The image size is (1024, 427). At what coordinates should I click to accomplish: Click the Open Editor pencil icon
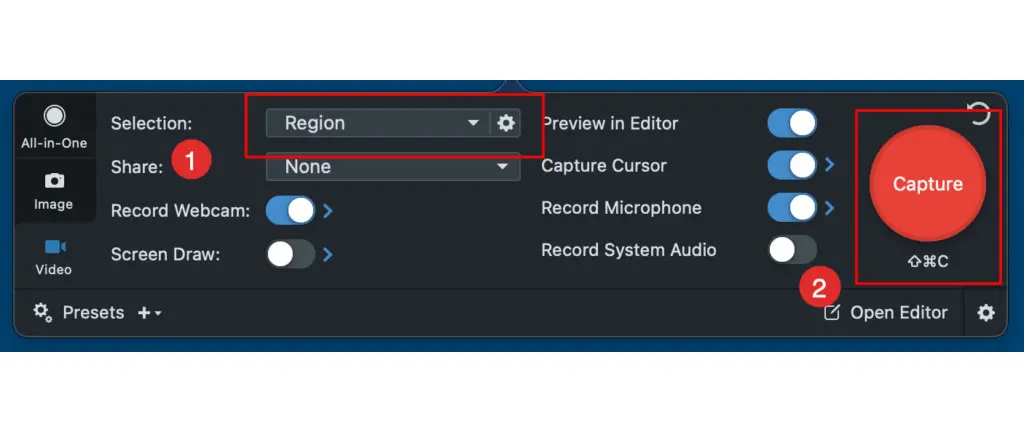tap(832, 313)
